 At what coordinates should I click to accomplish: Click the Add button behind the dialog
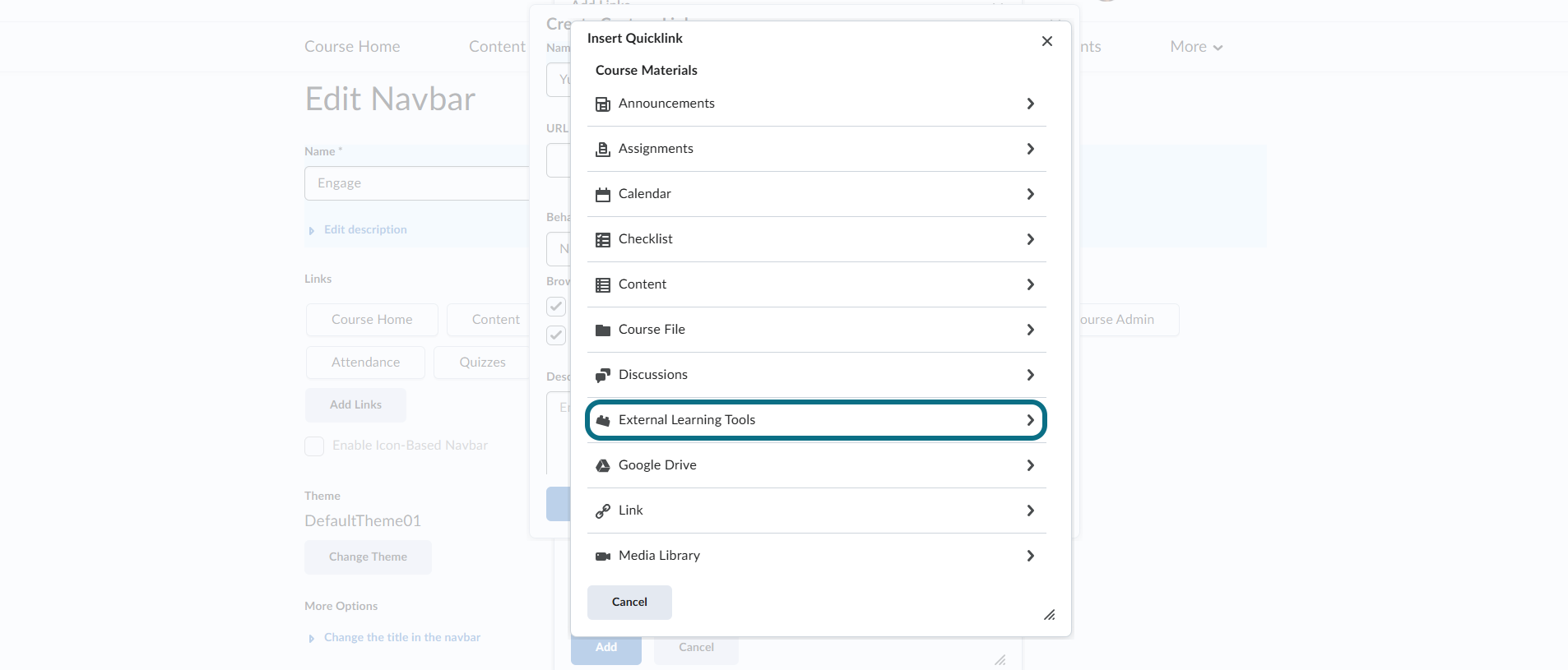606,649
